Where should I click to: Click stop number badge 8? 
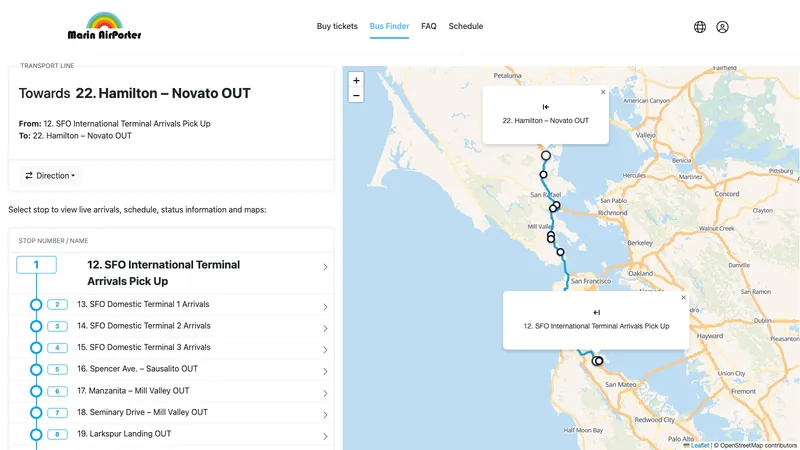point(57,435)
